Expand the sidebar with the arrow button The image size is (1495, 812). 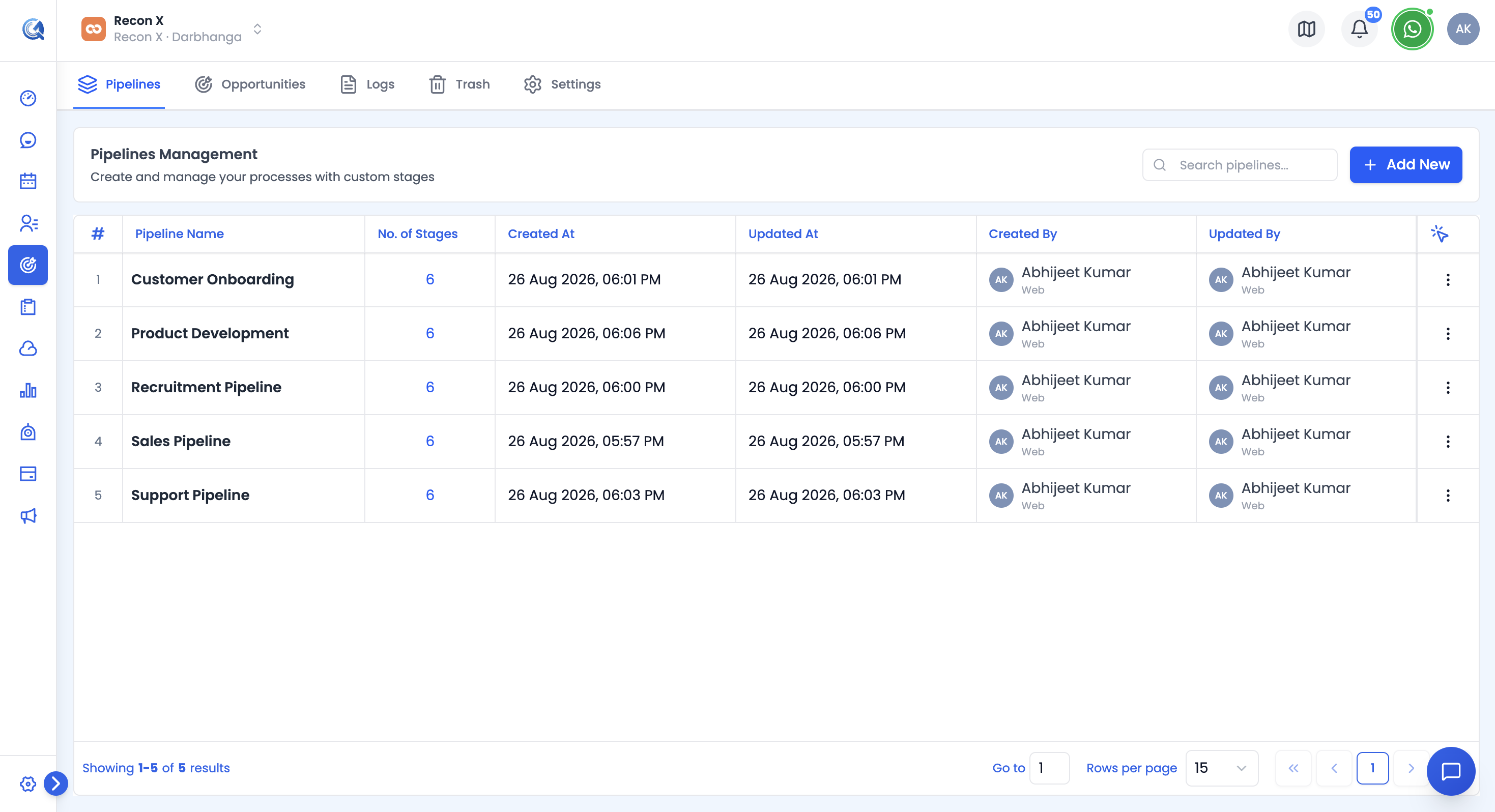pos(55,784)
